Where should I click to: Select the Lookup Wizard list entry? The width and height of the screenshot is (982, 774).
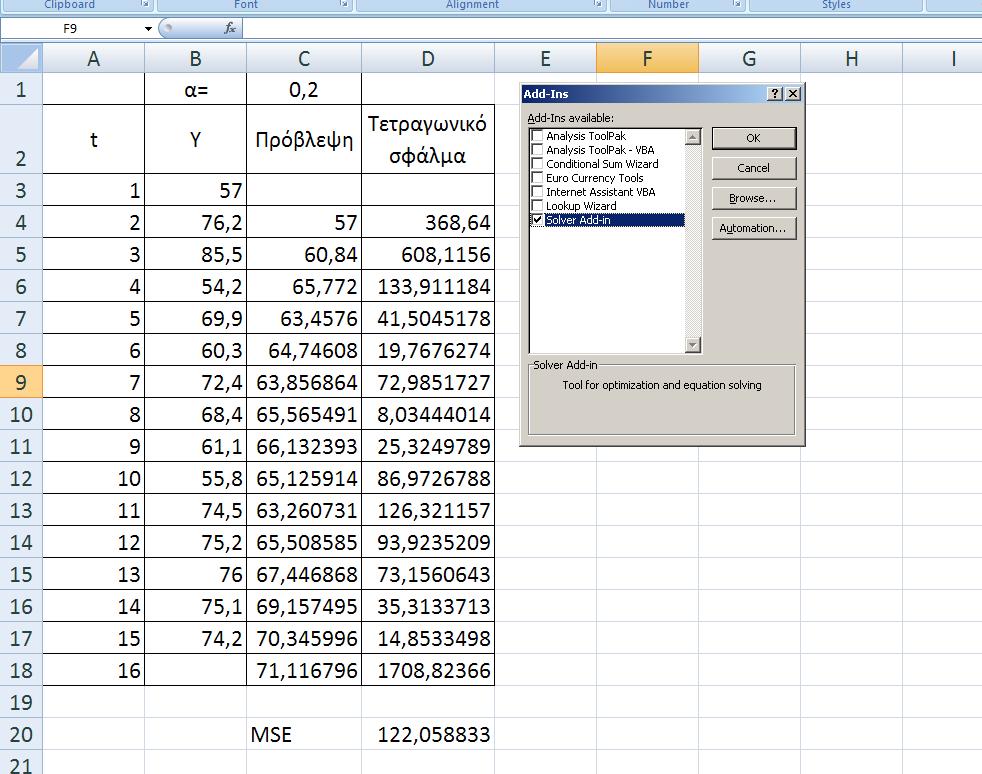(581, 206)
